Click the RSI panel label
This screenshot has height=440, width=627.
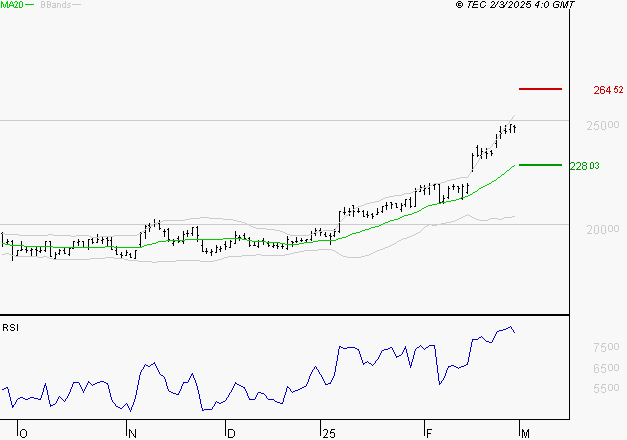(x=10, y=328)
